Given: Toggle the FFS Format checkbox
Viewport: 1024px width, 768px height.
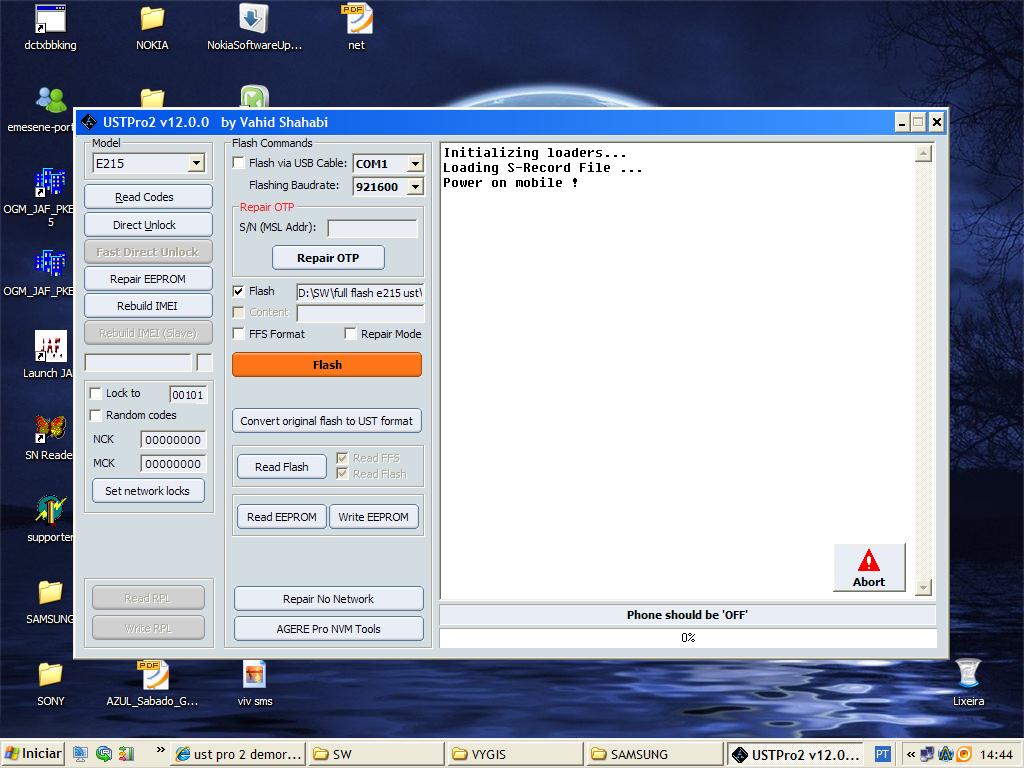Looking at the screenshot, I should [x=239, y=334].
